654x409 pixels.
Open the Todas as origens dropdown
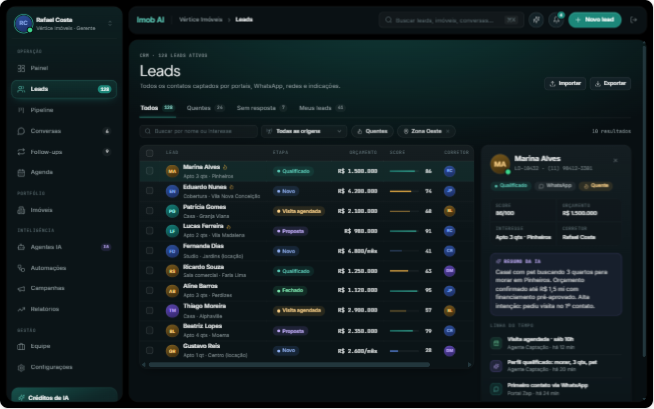(x=304, y=131)
